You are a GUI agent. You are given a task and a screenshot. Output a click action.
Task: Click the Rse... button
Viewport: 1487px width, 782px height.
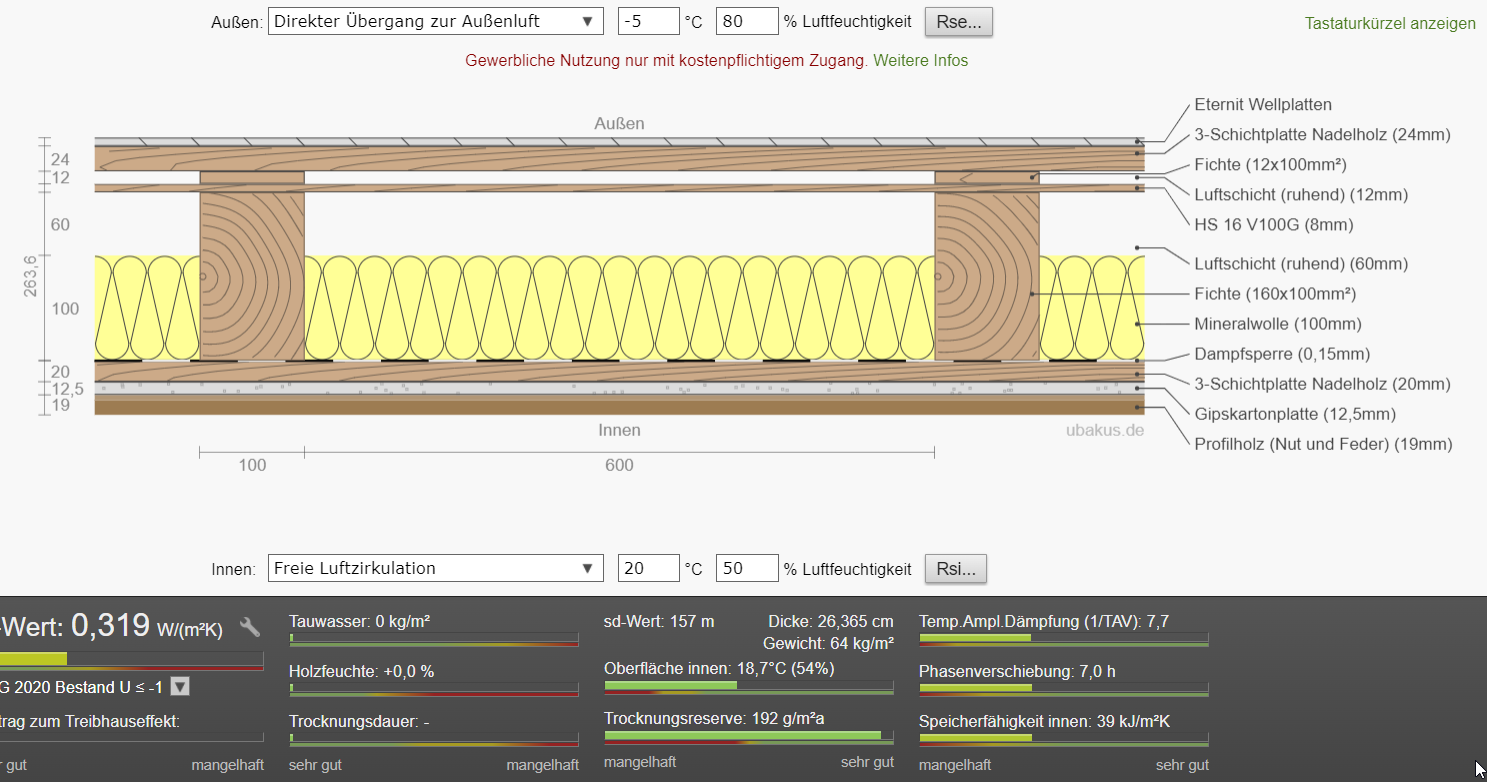tap(958, 21)
